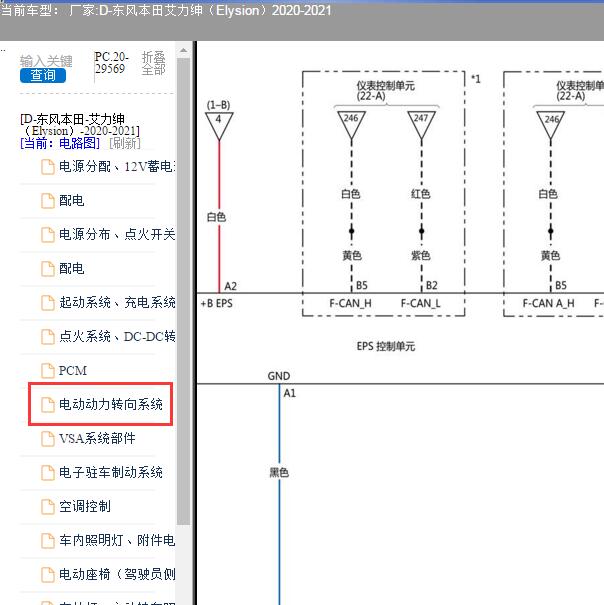Click connector triangle 246 in first unit

[x=351, y=125]
